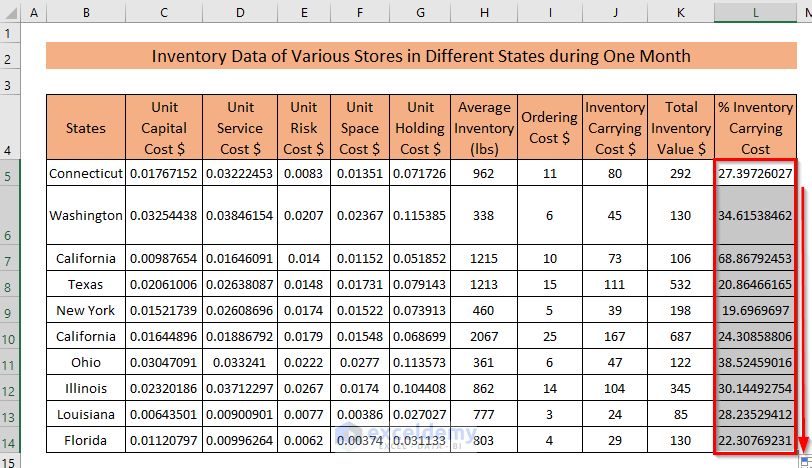
Task: Click the Total Inventory Value $ header
Action: [680, 127]
